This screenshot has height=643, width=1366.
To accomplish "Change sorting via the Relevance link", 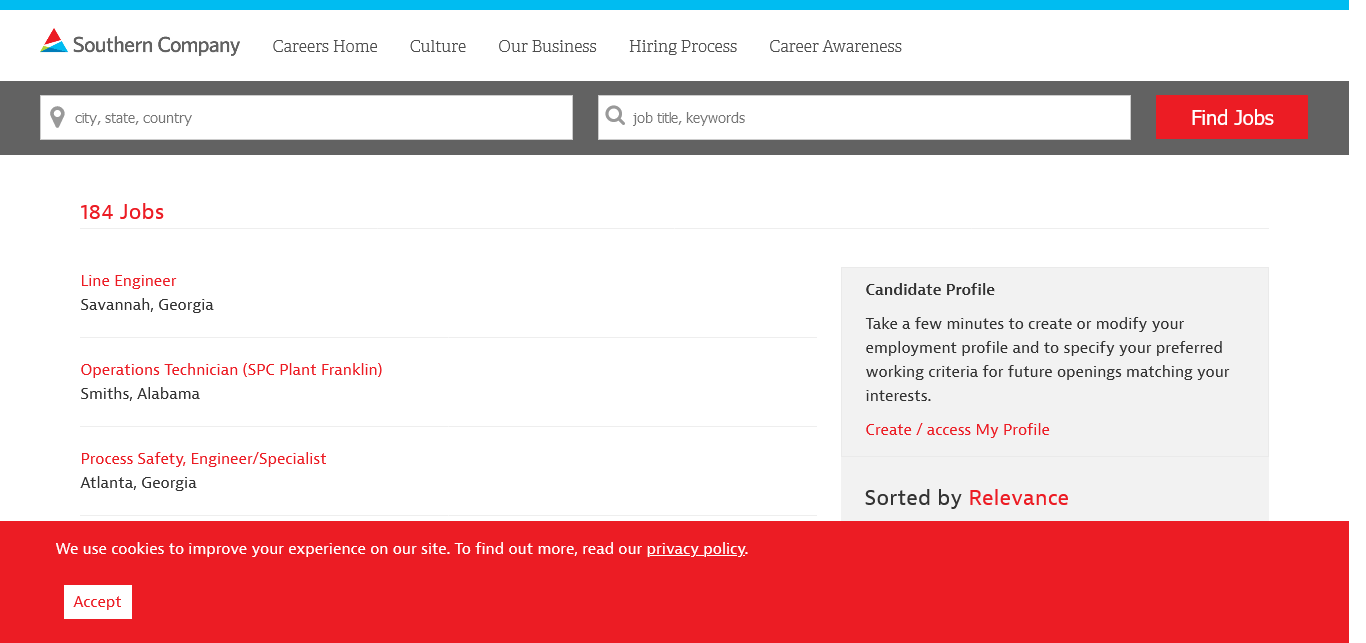I will tap(1018, 498).
